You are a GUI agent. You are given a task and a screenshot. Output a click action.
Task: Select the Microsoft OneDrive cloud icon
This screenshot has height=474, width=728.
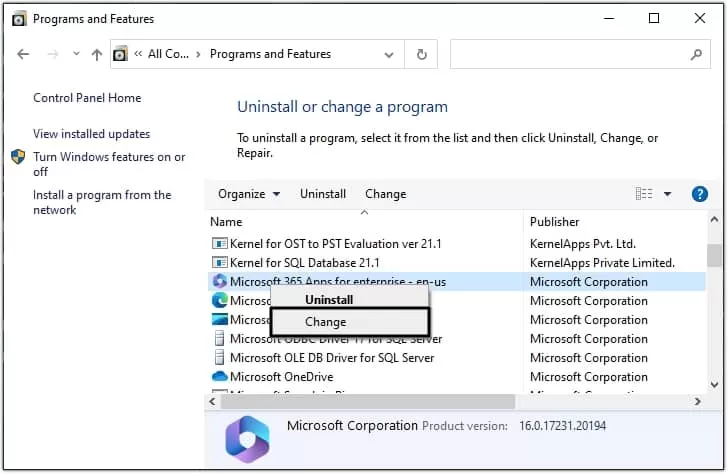(220, 377)
